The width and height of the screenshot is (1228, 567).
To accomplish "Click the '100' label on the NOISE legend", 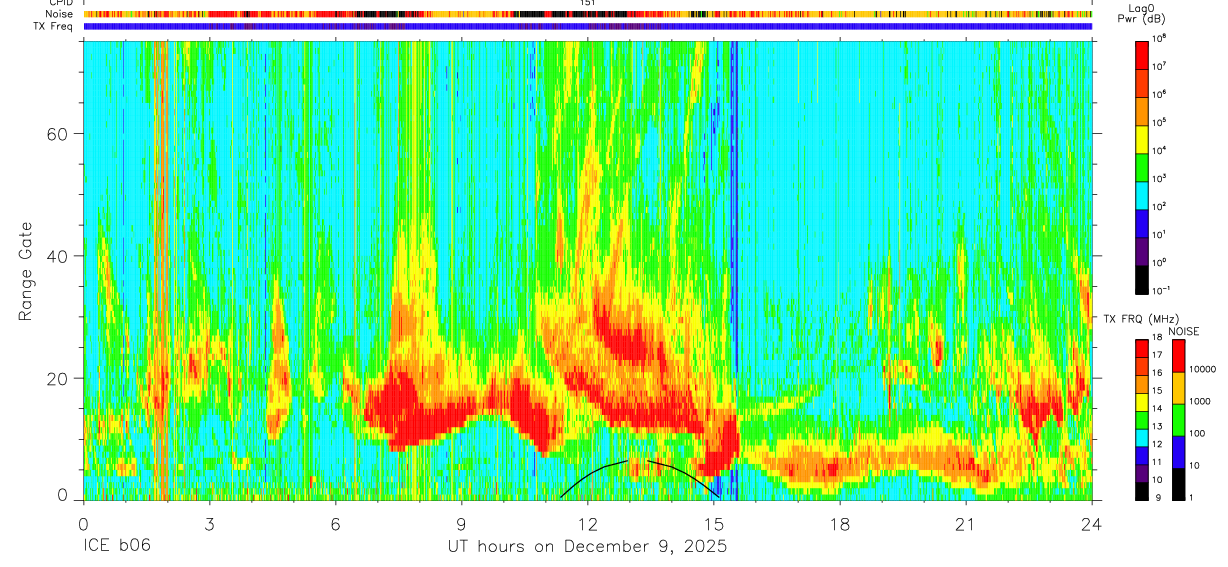I will point(1198,433).
